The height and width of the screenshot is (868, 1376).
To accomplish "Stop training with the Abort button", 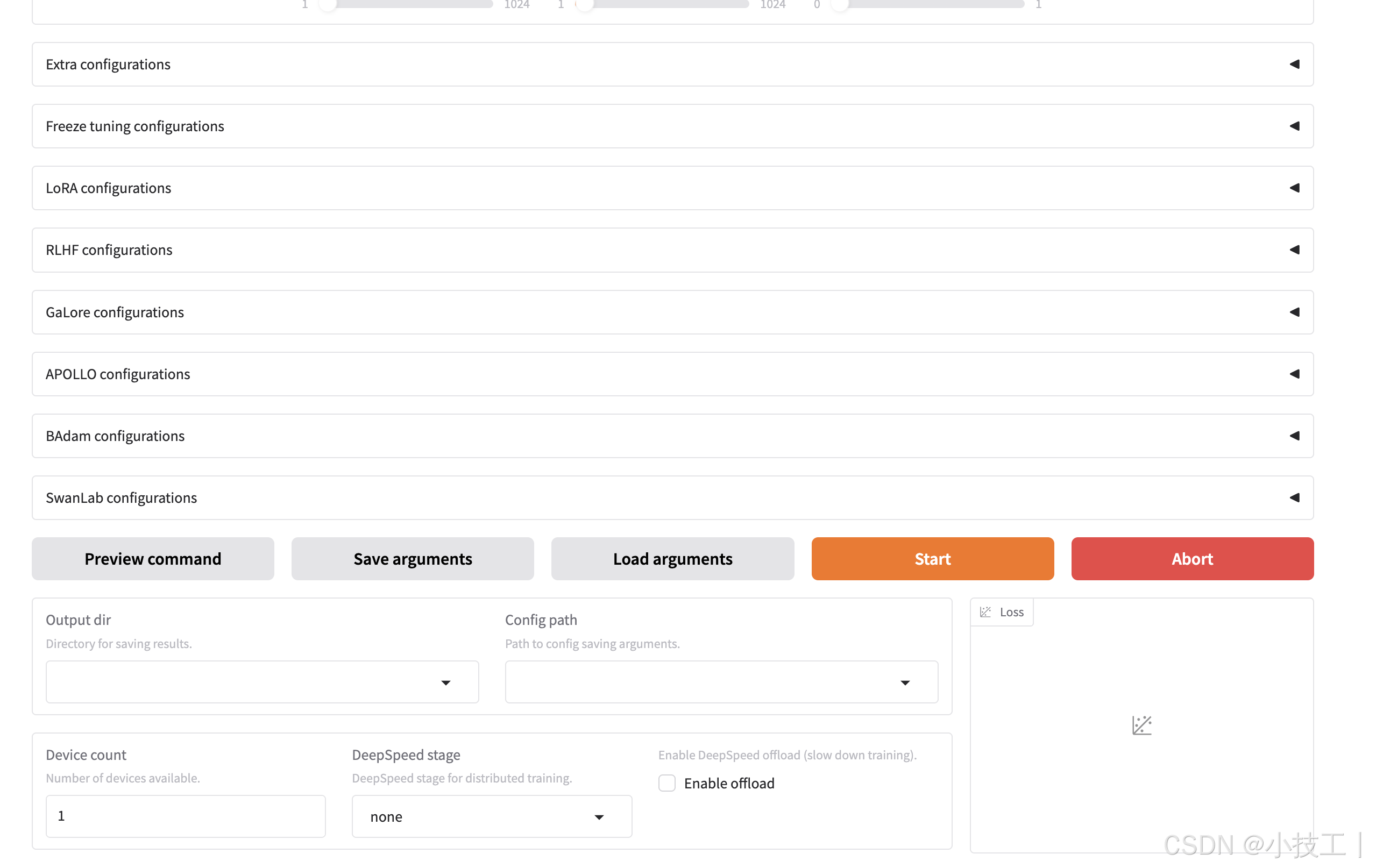I will tap(1192, 558).
